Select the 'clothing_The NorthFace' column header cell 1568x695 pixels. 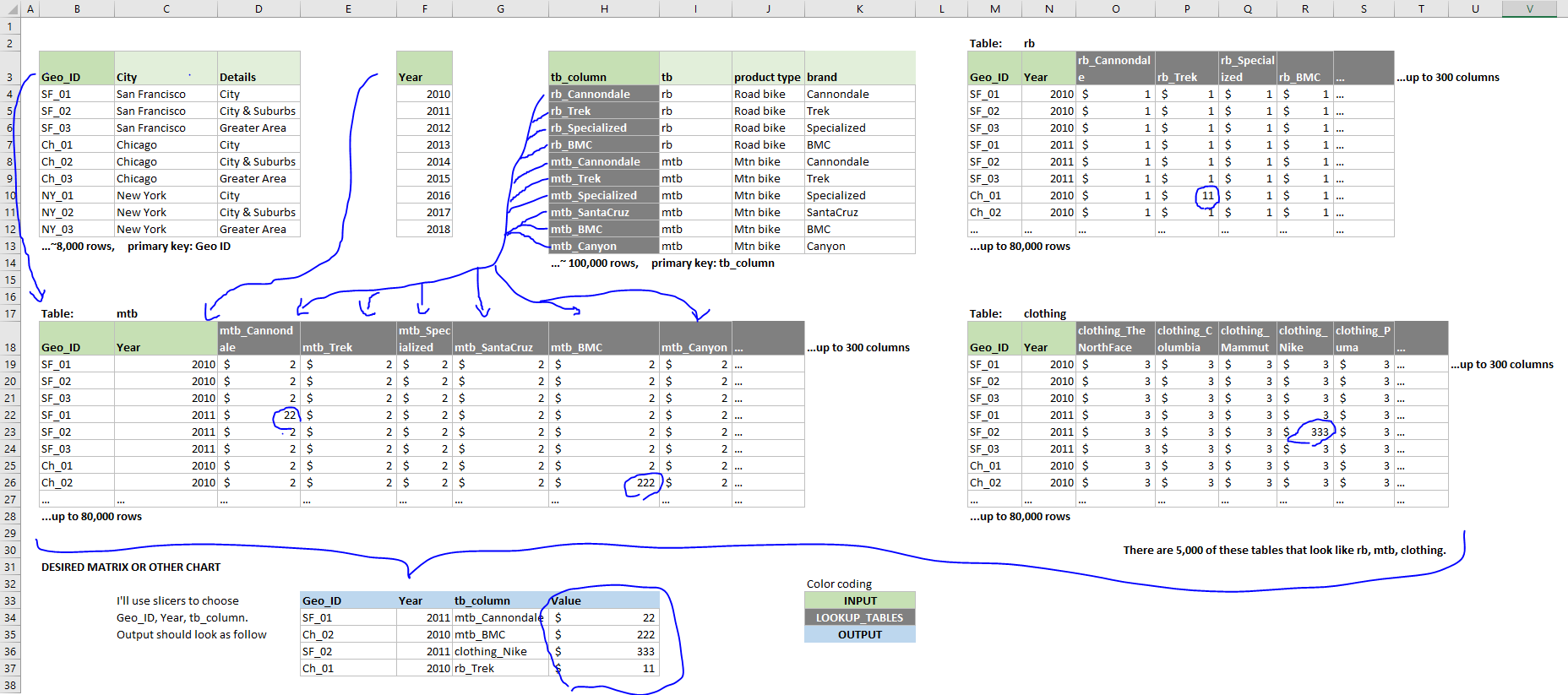[1115, 339]
